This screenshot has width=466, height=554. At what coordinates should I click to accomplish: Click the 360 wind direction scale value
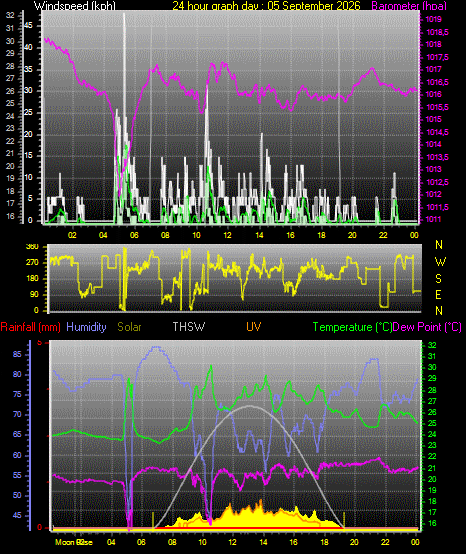coord(32,247)
